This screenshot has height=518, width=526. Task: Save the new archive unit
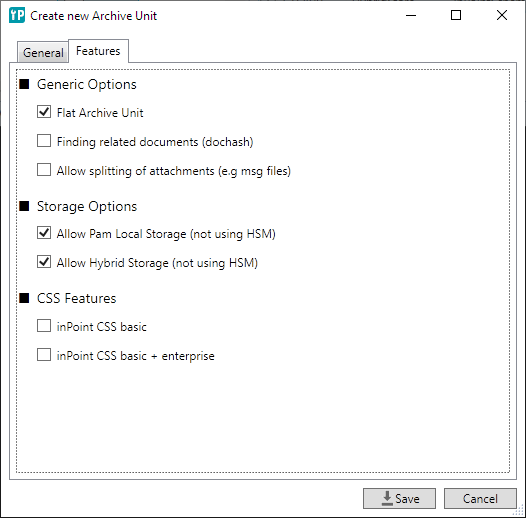tap(399, 499)
